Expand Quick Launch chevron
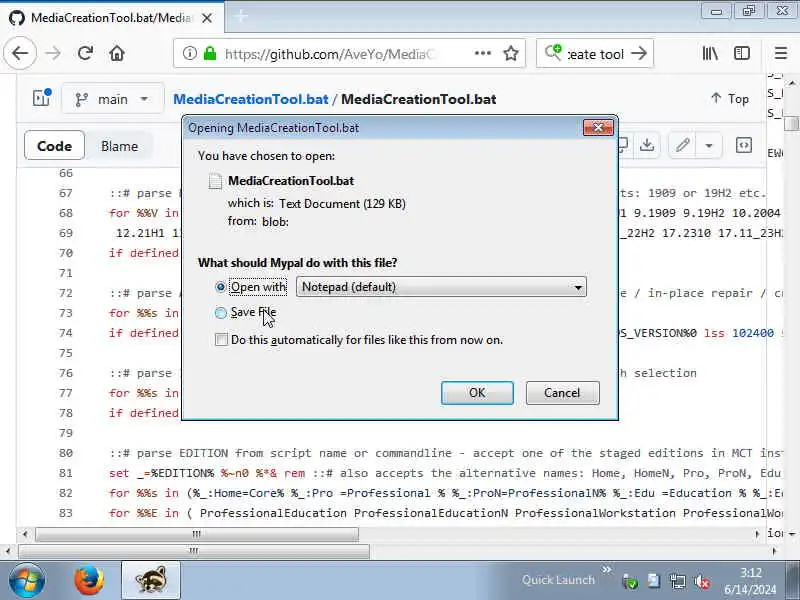 606,570
